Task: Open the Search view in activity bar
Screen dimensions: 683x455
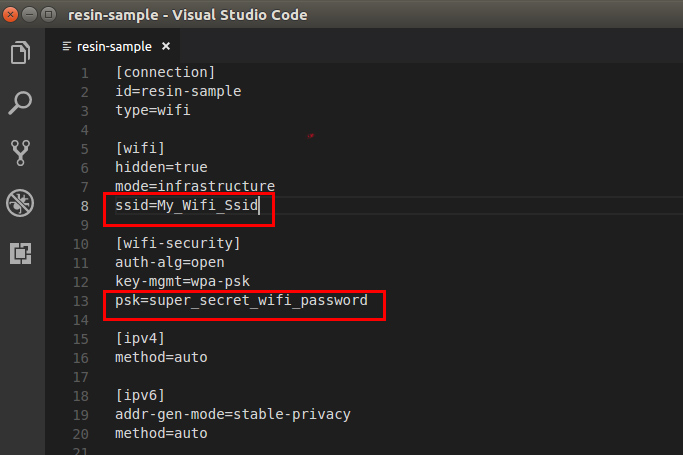Action: (20, 103)
